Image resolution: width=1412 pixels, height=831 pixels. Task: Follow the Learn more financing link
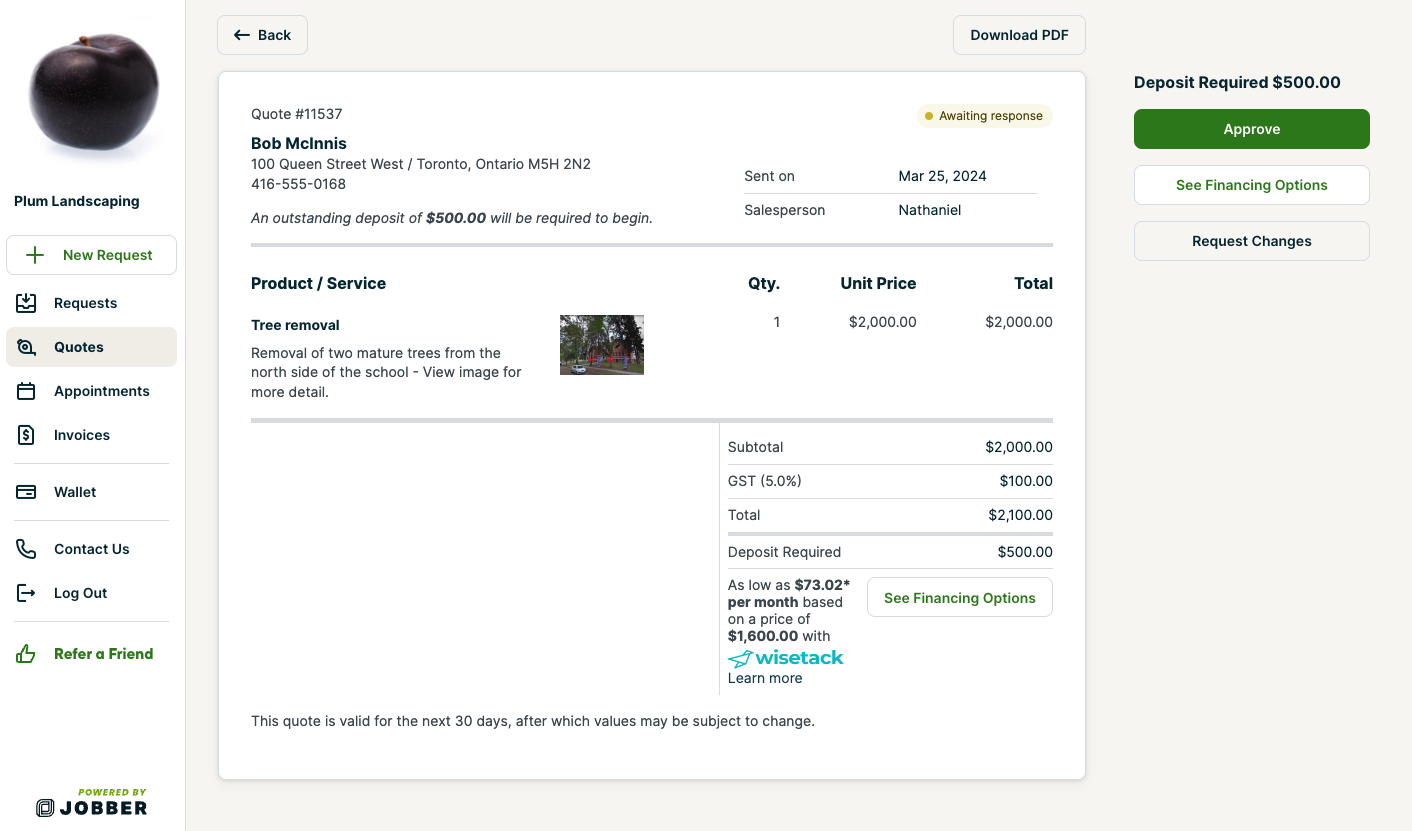(x=764, y=678)
